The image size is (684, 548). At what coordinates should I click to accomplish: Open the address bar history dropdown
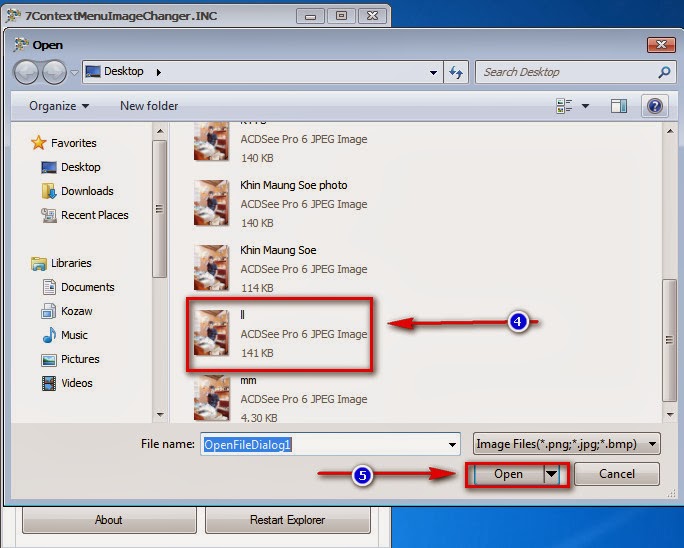[433, 72]
